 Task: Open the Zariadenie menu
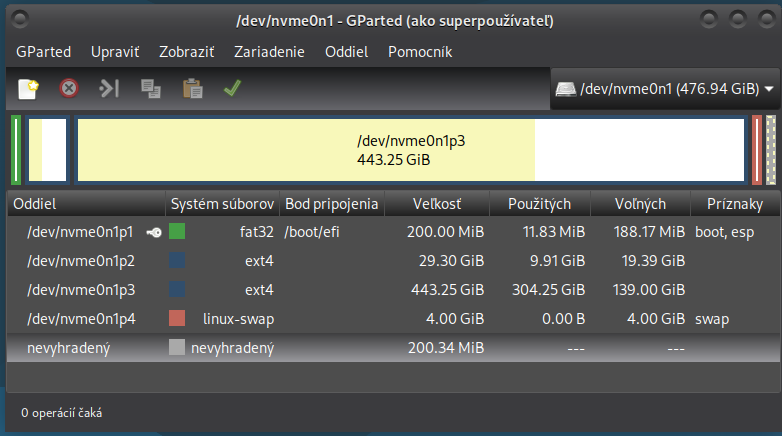pyautogui.click(x=269, y=52)
